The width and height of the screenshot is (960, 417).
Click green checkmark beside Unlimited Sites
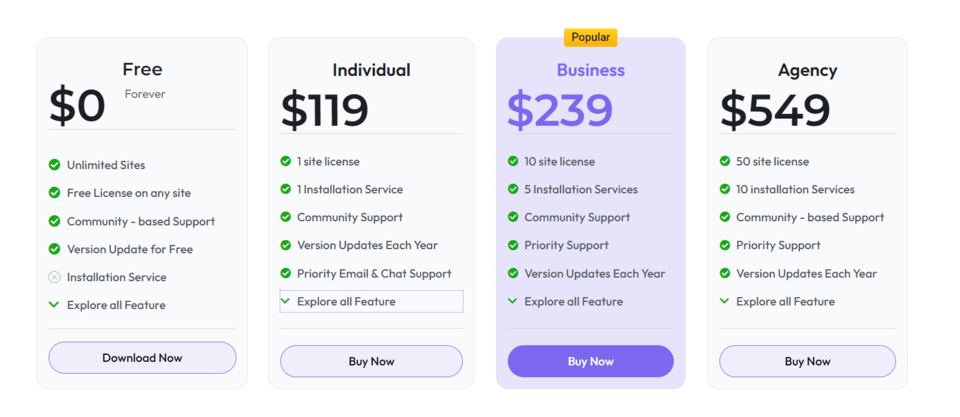pos(54,165)
